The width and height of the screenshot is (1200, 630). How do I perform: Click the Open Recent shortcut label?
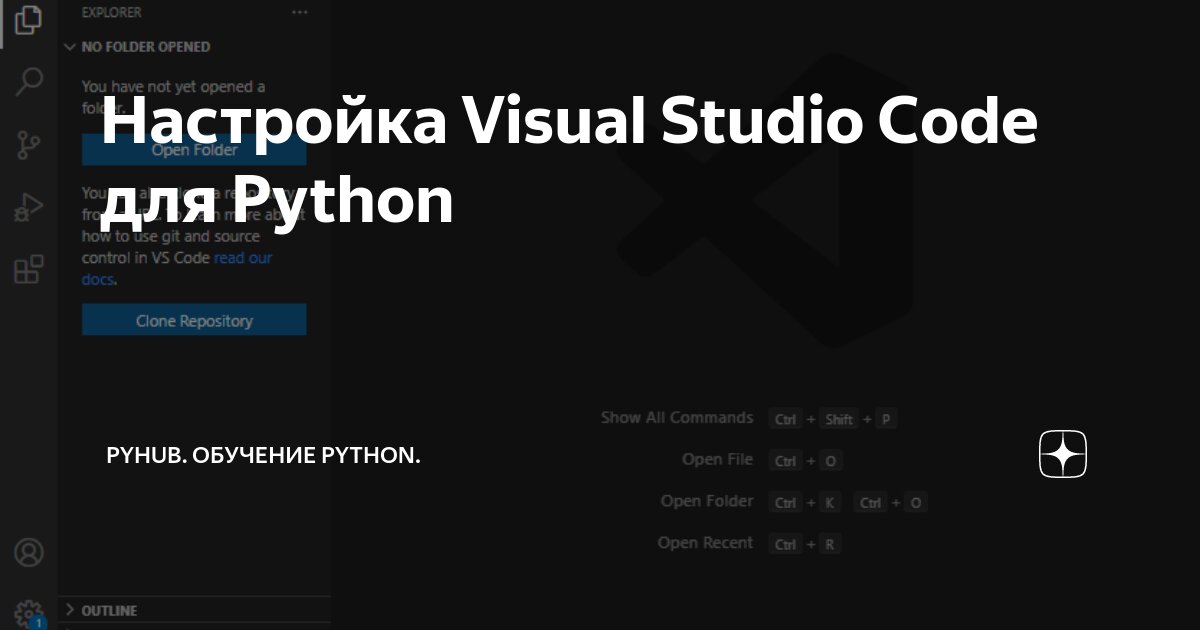click(705, 543)
